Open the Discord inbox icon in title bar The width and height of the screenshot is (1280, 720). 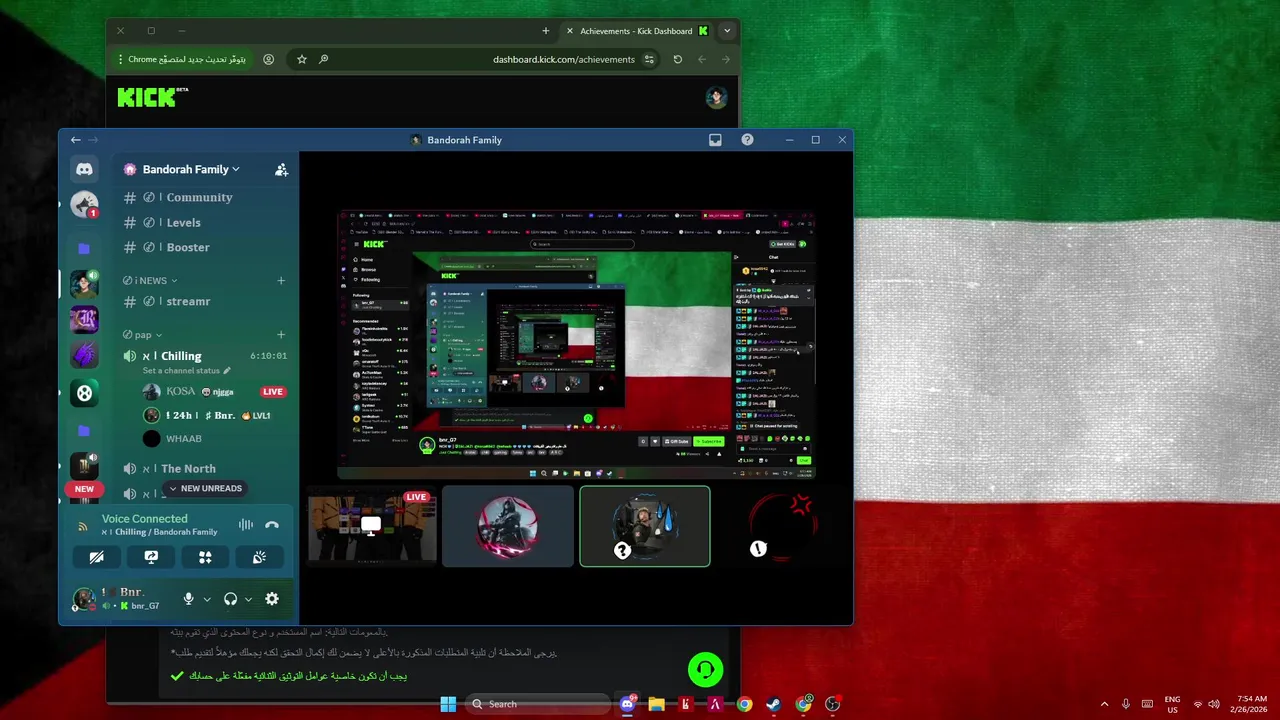715,140
